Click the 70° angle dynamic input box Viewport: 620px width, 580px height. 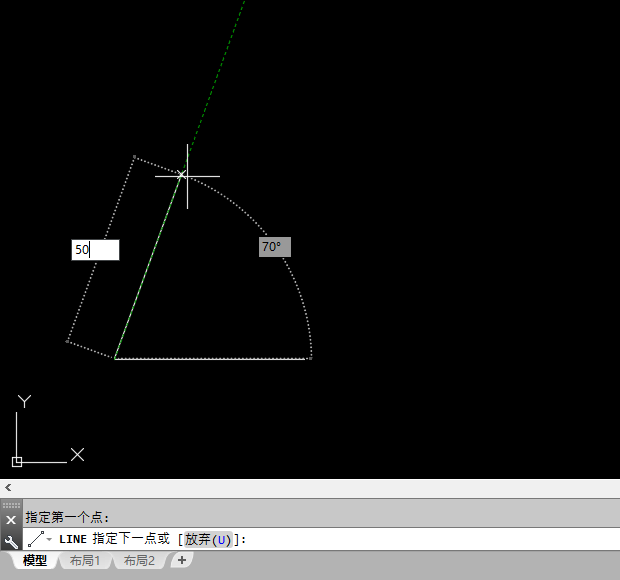pos(275,247)
